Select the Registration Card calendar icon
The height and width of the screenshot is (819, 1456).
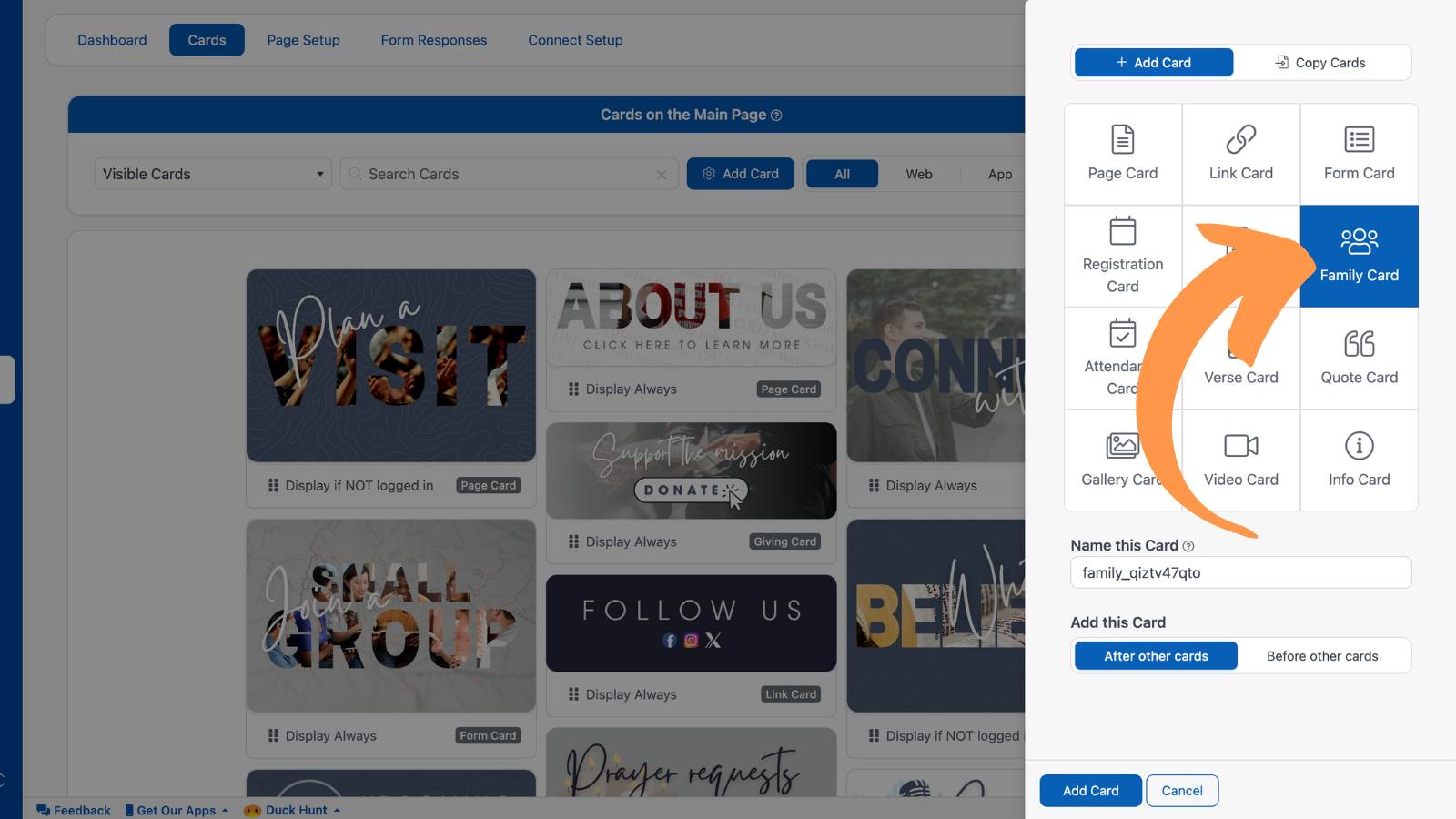tap(1122, 230)
